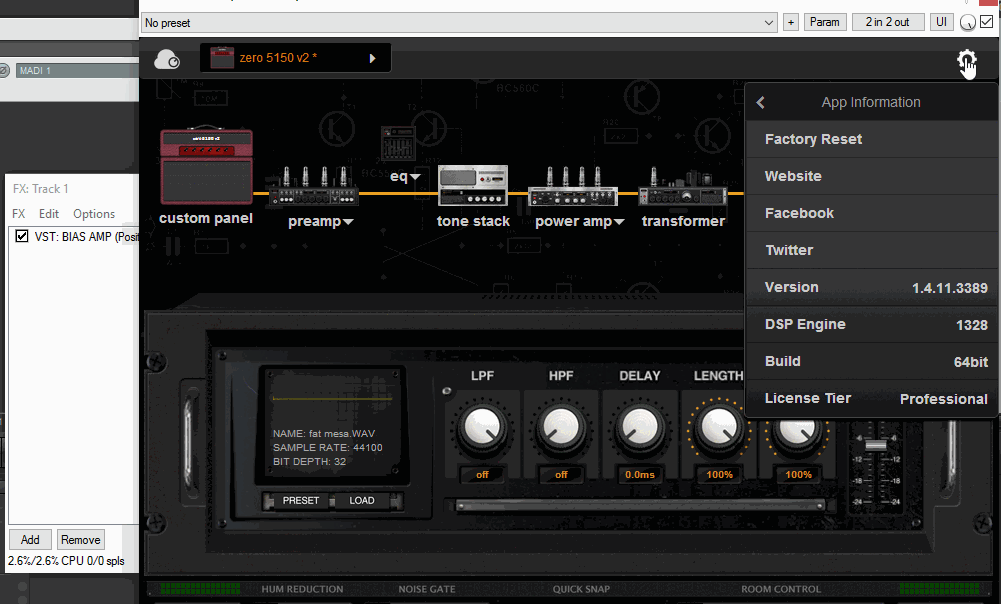Click the Build 64bit row
Viewport: 1001px width, 604px height.
click(871, 361)
